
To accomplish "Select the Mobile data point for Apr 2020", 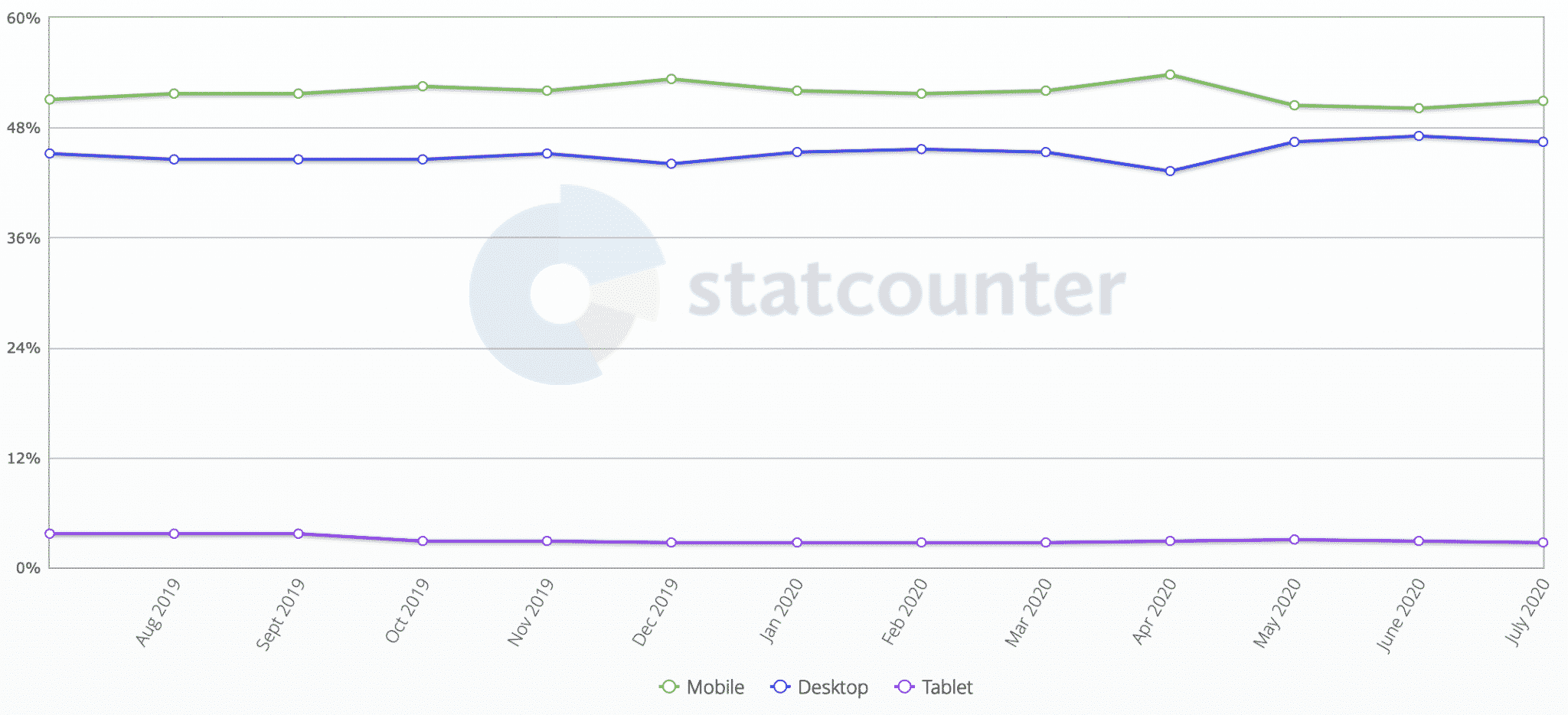I will (1170, 75).
